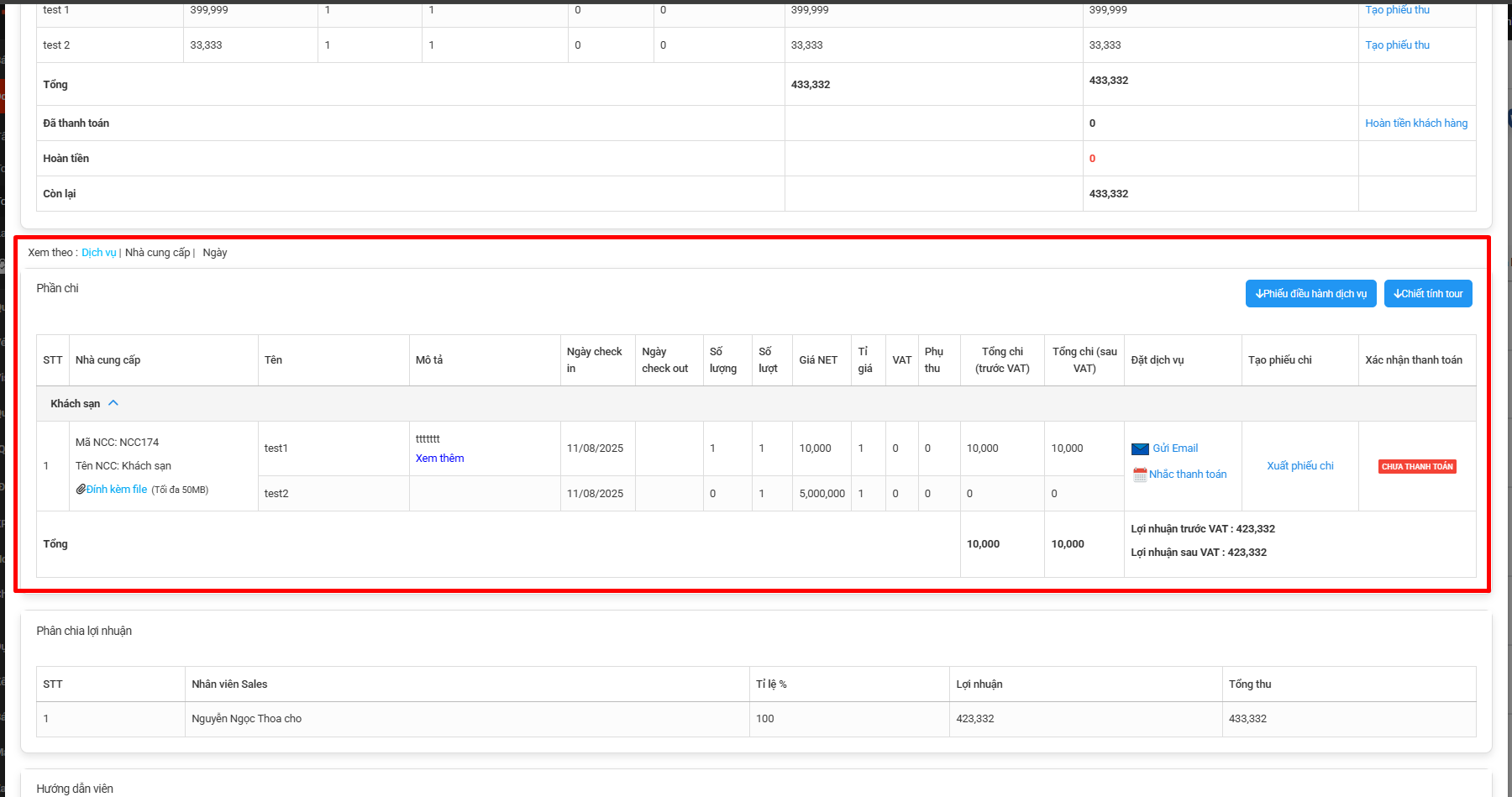
Task: Click Xuất phiếu chi link
Action: [x=1299, y=466]
